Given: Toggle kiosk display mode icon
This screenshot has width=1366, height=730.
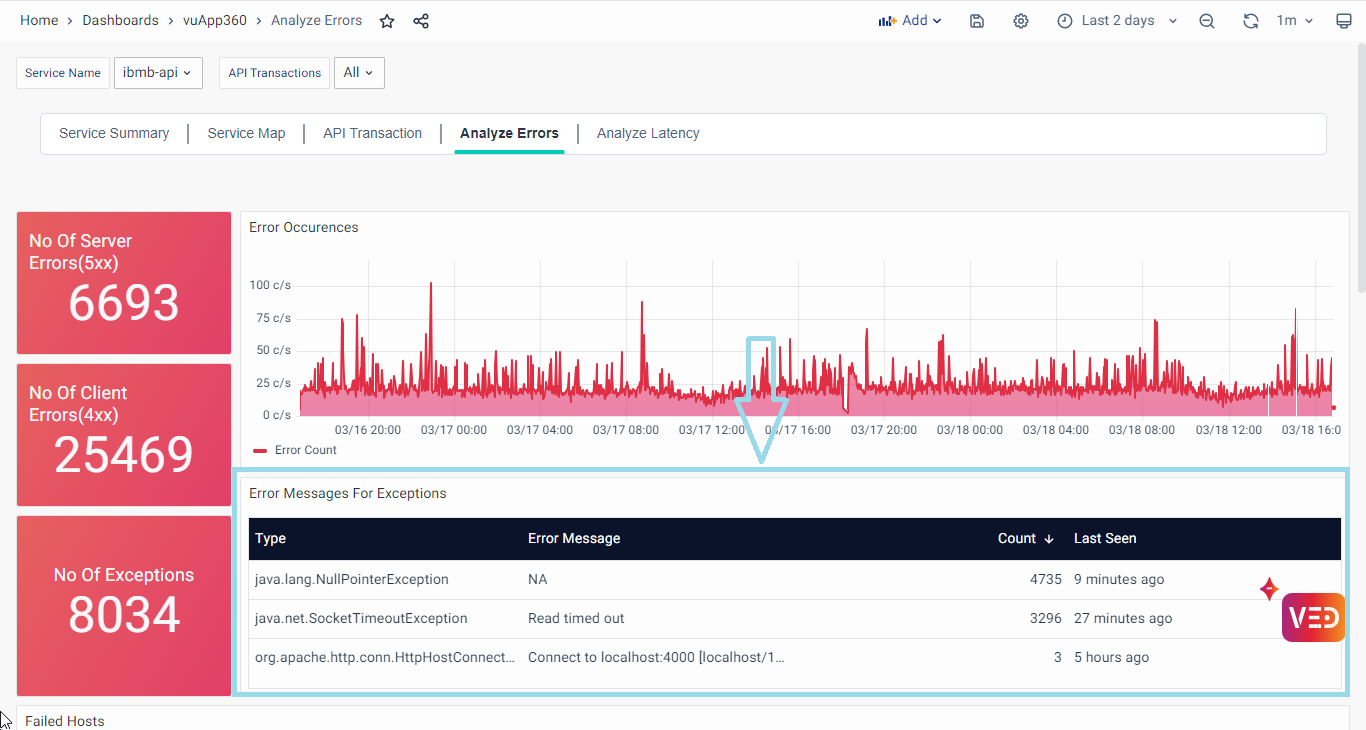Looking at the screenshot, I should point(1343,21).
